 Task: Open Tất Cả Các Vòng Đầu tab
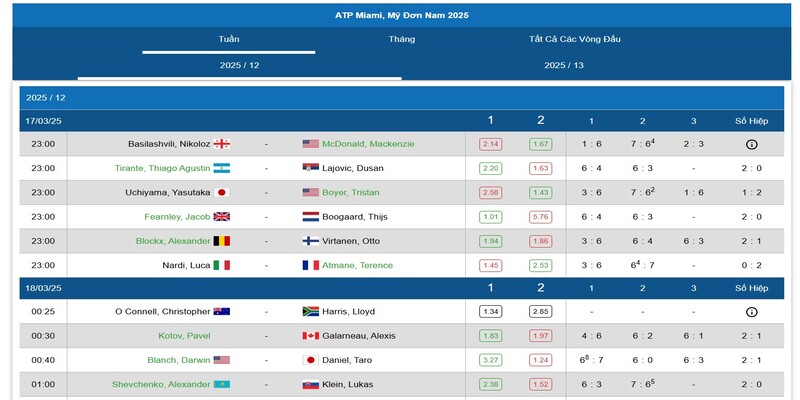tap(574, 39)
